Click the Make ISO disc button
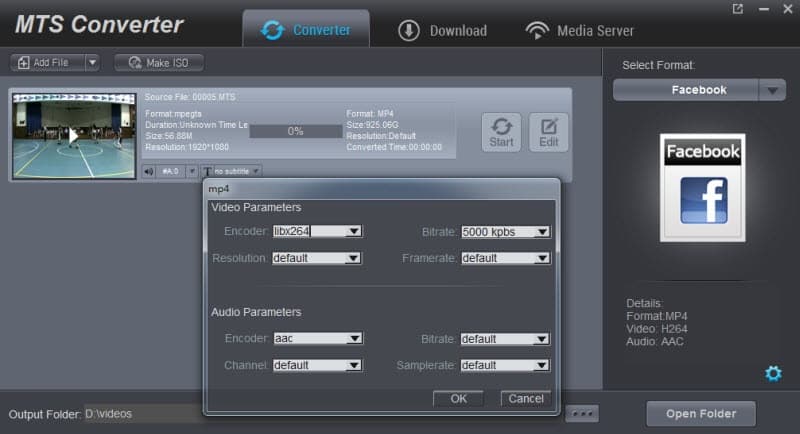800x434 pixels. tap(159, 63)
